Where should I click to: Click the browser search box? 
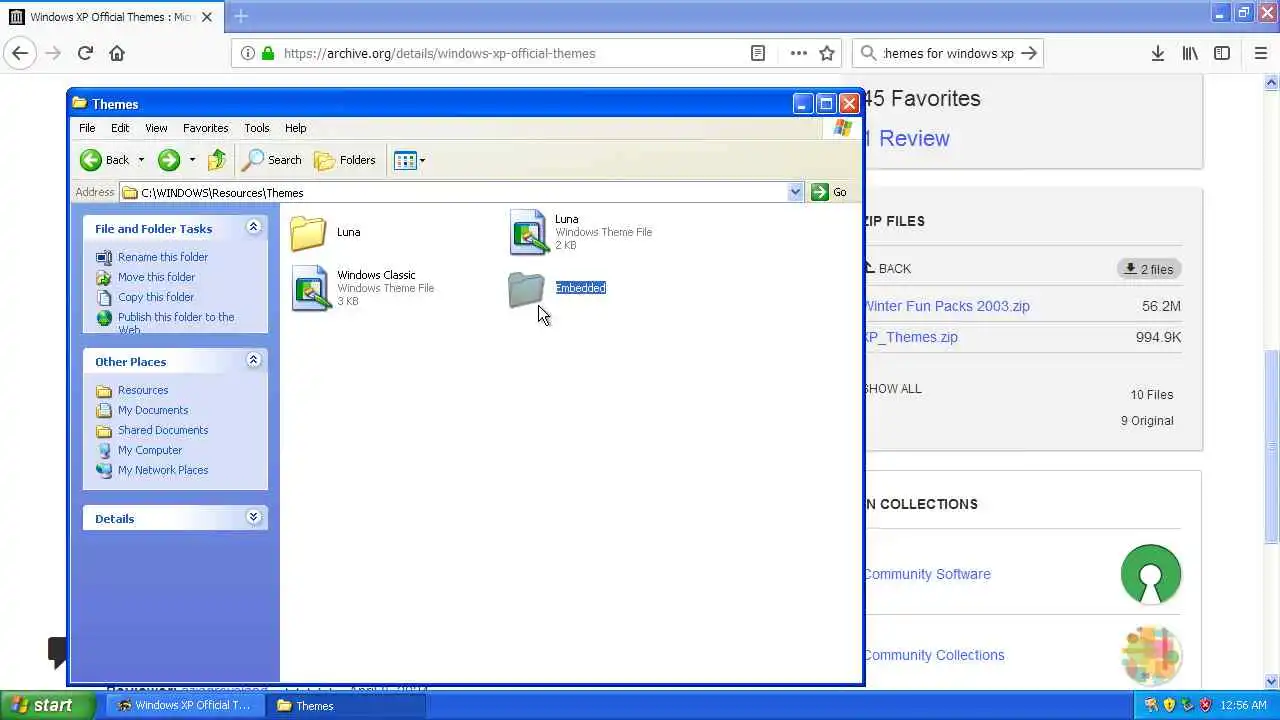click(948, 53)
